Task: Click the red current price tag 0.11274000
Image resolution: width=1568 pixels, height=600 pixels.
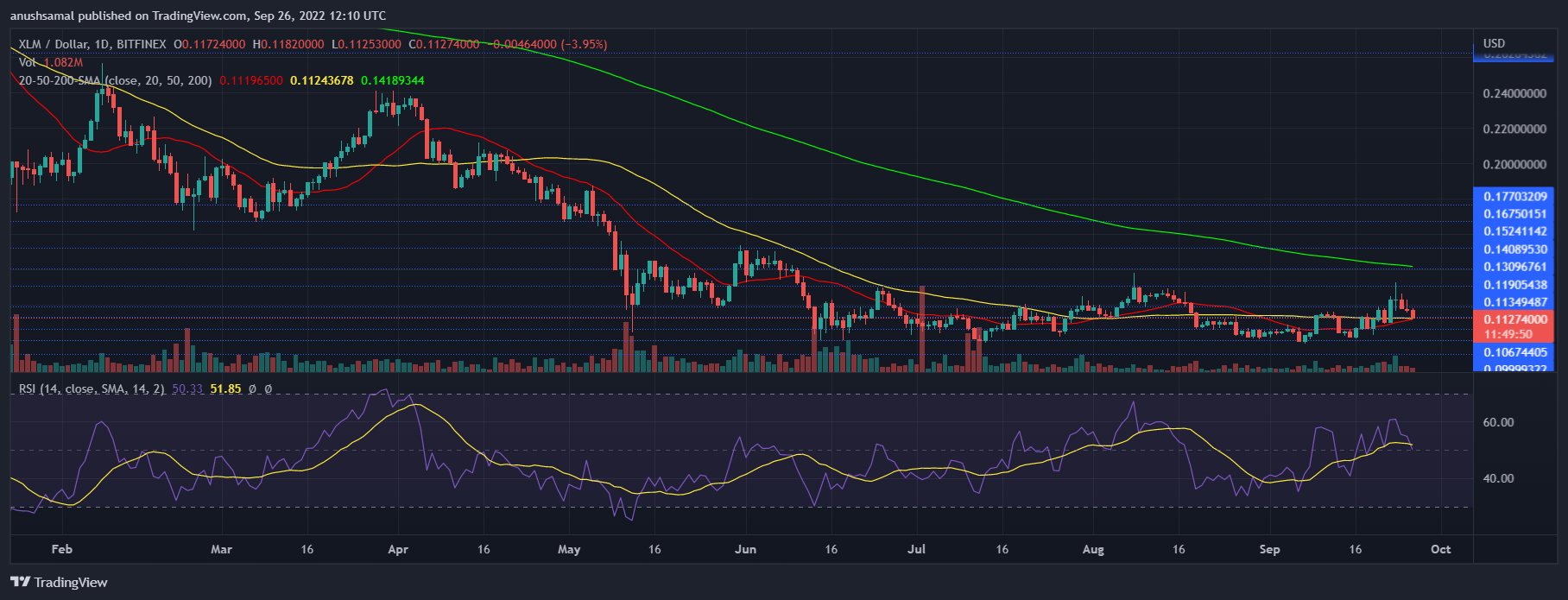Action: tap(1514, 319)
